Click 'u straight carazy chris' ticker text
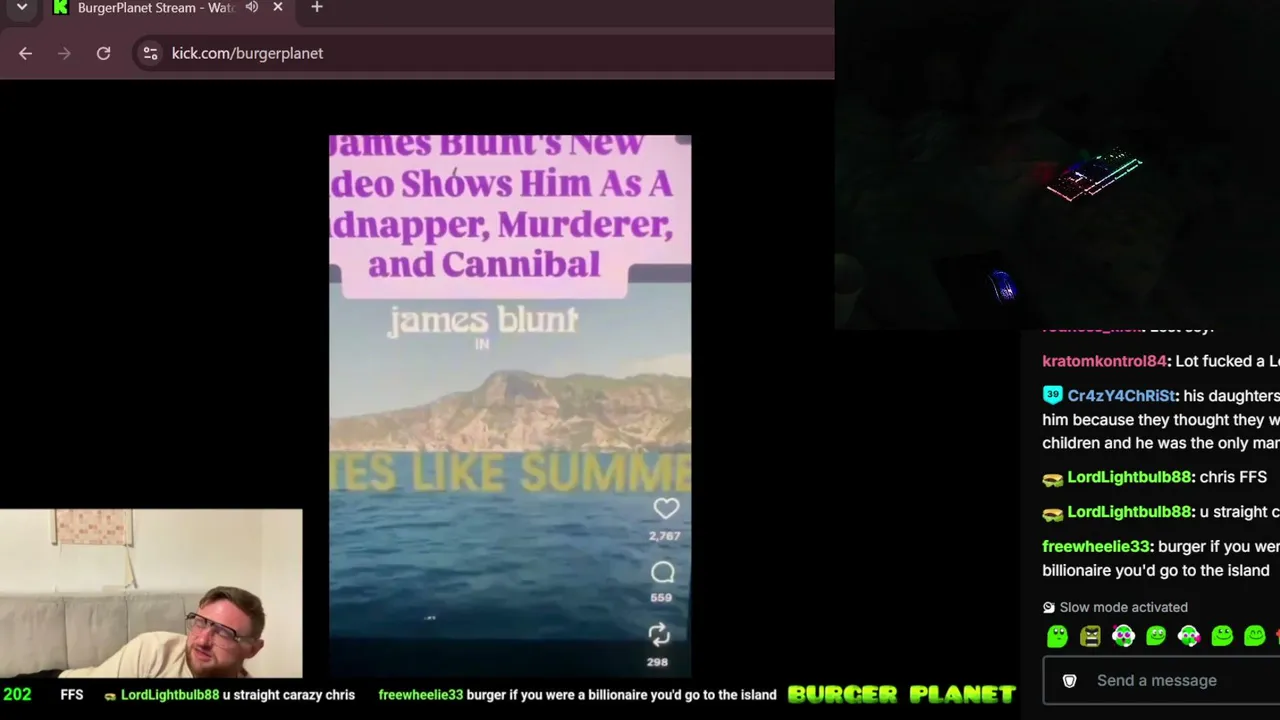The width and height of the screenshot is (1280, 720). pos(289,695)
